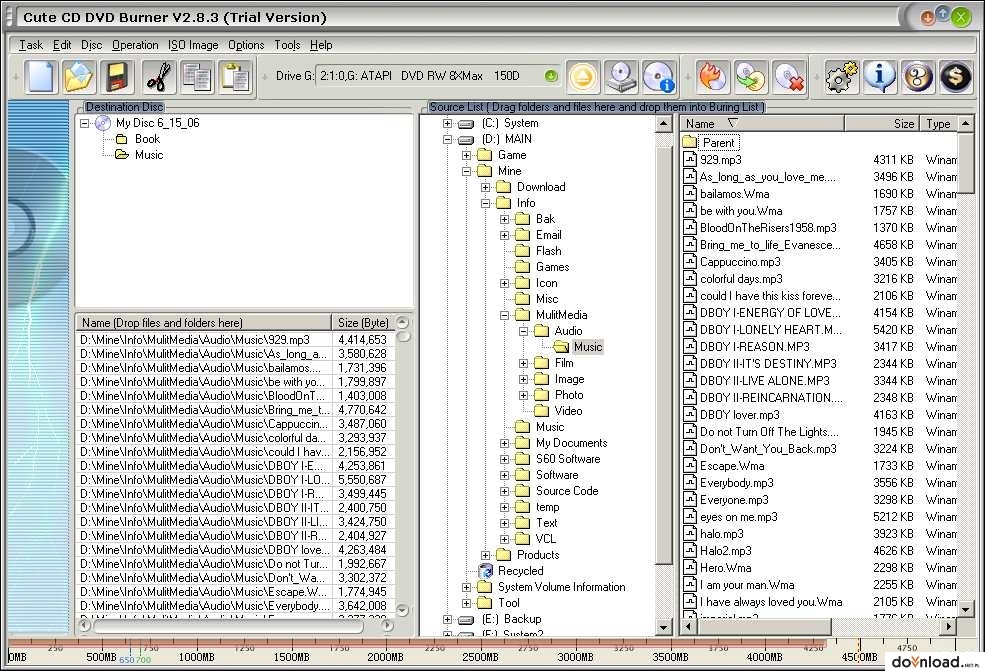Click the Recycled bin icon in tree
Viewport: 985px width, 671px height.
tap(486, 570)
